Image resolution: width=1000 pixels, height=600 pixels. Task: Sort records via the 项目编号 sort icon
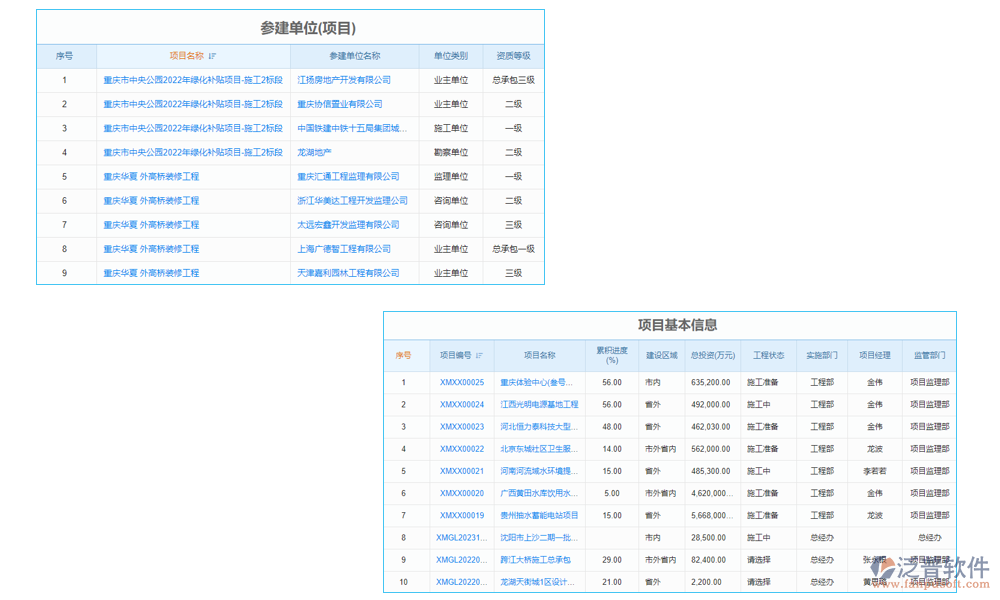[477, 356]
